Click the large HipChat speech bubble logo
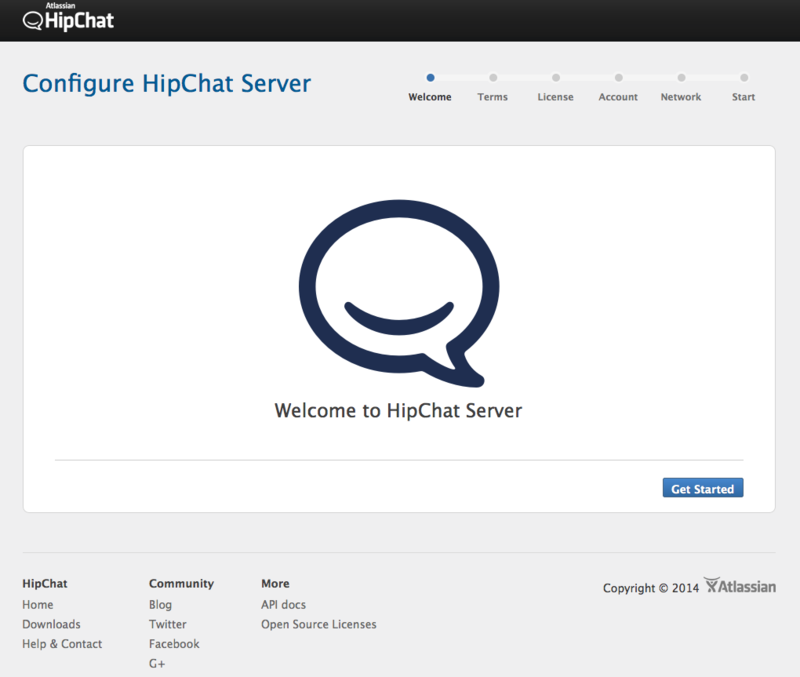The width and height of the screenshot is (800, 677). [x=399, y=293]
